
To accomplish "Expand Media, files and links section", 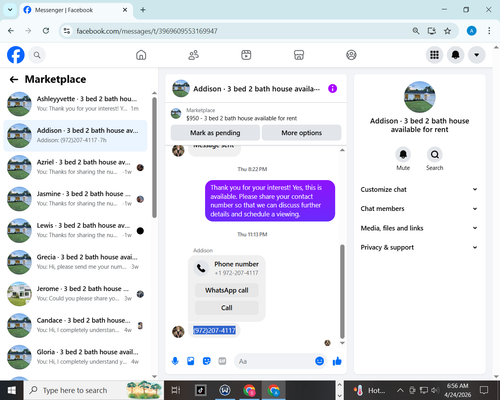I will tap(419, 228).
